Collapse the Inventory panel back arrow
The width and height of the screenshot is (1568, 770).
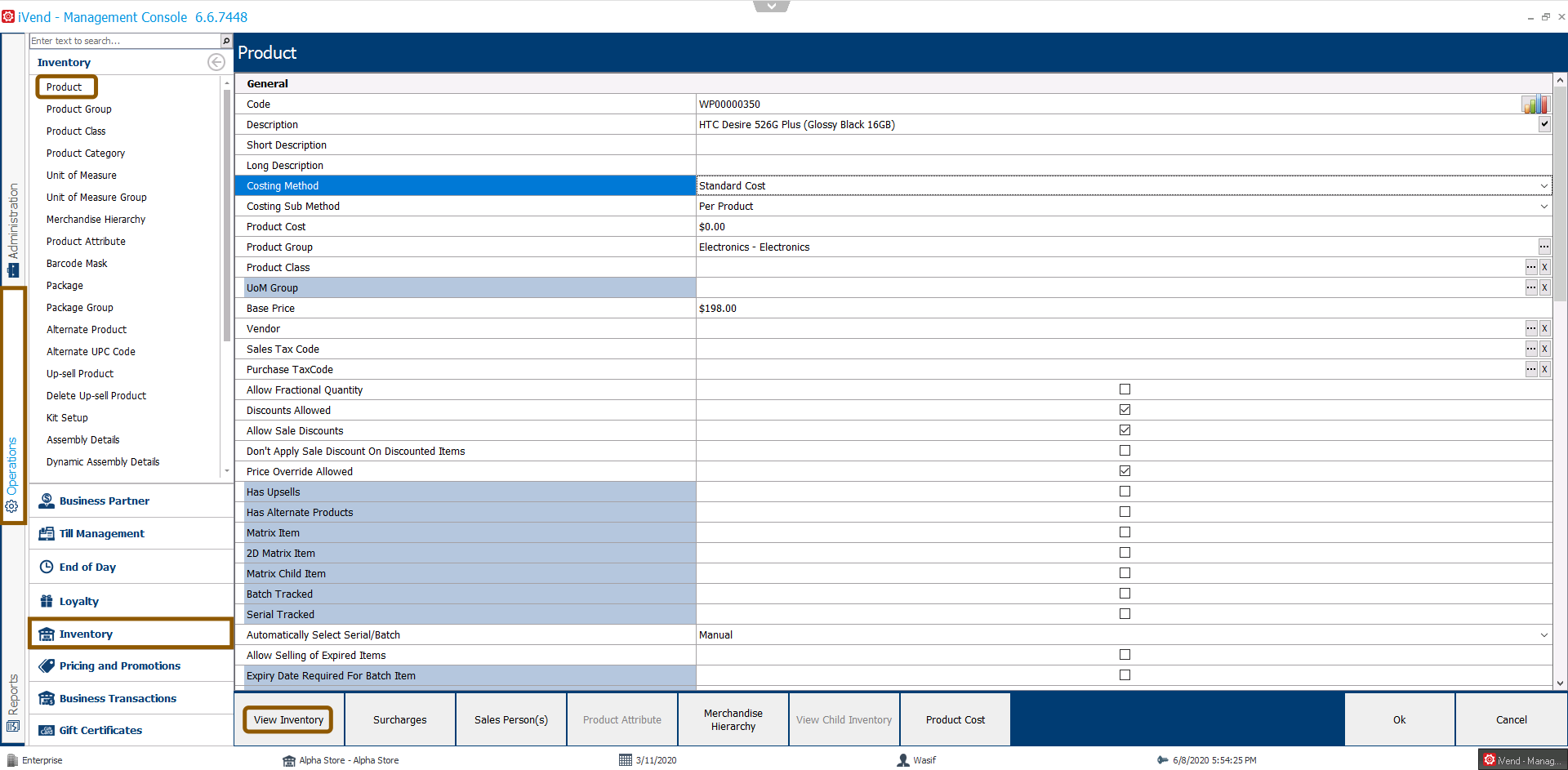pos(216,62)
